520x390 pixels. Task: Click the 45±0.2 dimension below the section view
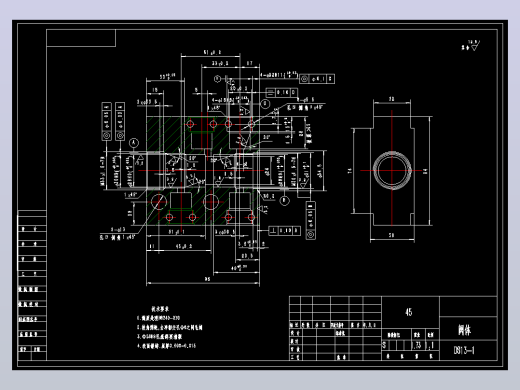(184, 246)
